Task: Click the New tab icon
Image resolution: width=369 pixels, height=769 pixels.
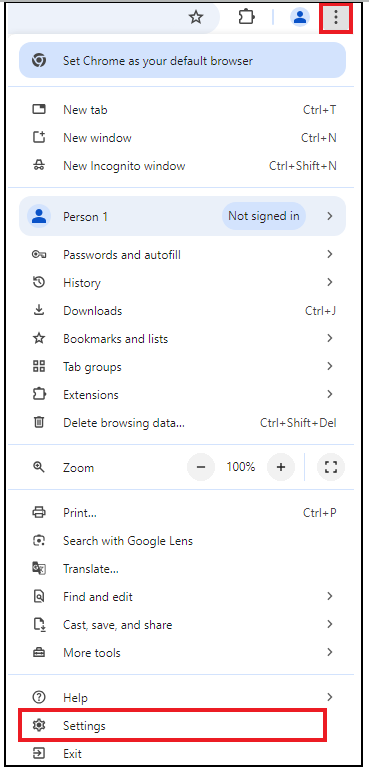Action: tap(39, 109)
